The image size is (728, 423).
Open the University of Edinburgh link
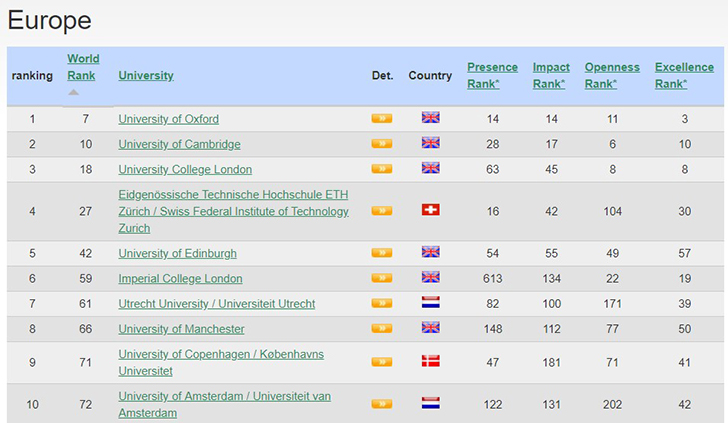[x=177, y=253]
